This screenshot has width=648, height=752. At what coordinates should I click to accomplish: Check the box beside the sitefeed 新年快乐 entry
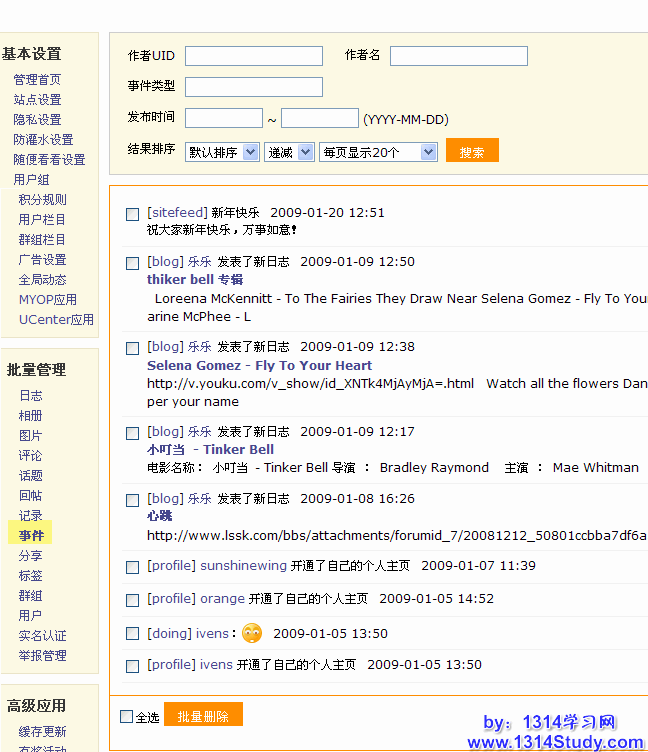tap(132, 214)
